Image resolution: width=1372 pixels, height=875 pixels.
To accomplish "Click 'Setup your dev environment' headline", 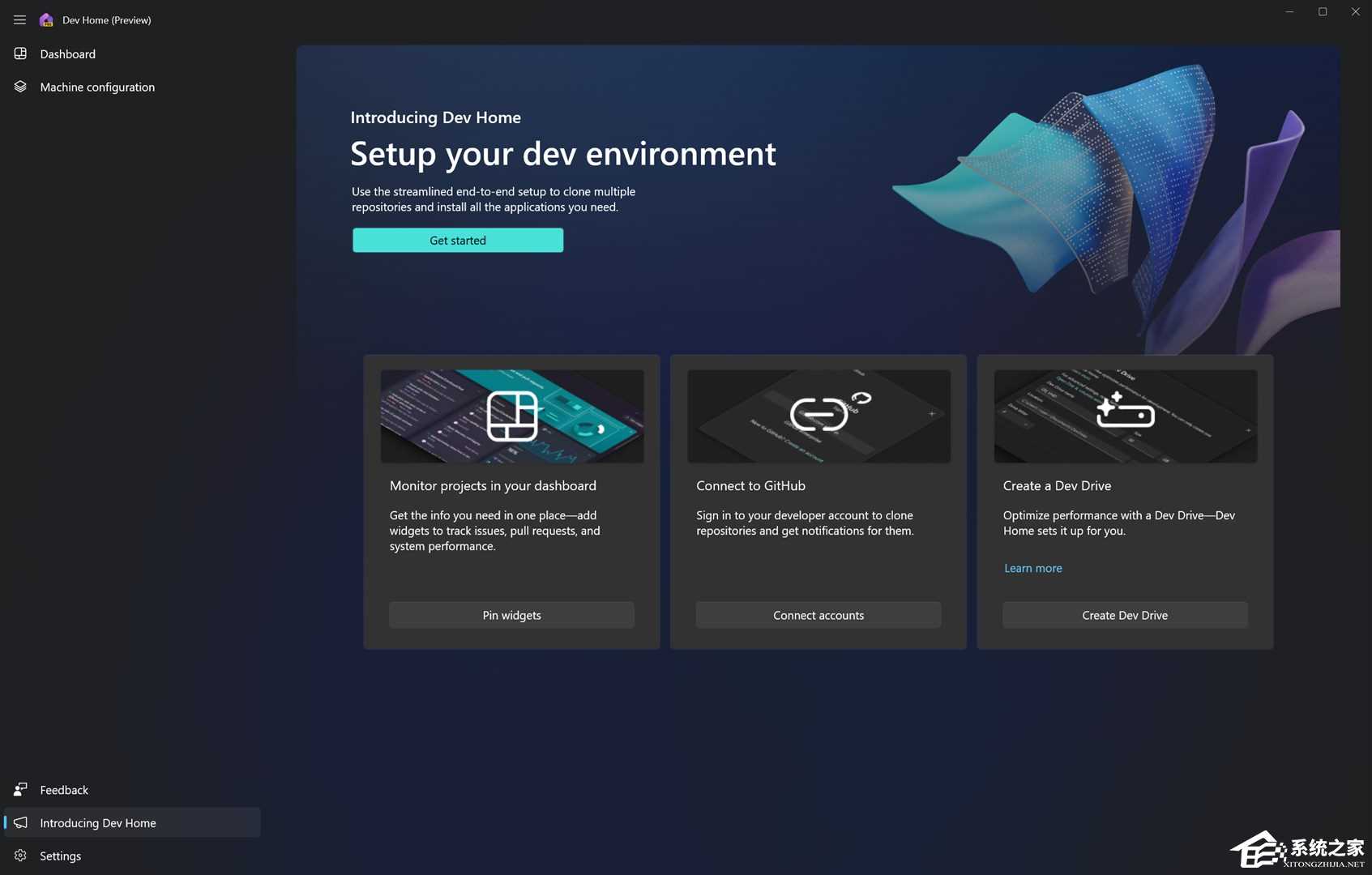I will coord(563,154).
